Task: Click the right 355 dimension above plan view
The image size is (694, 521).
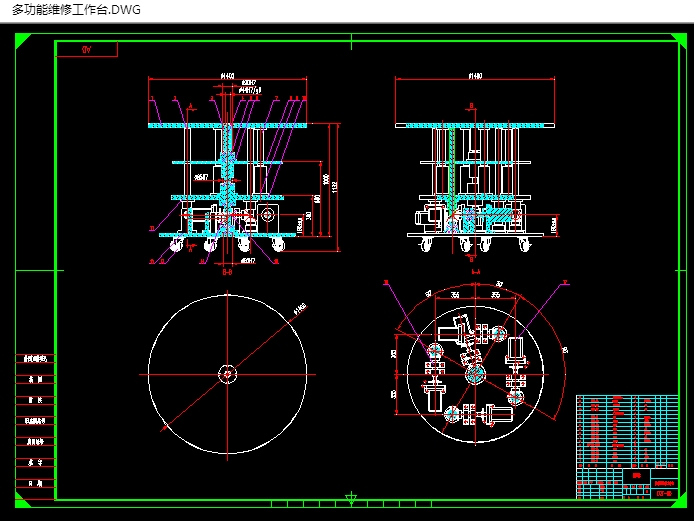Action: pyautogui.click(x=495, y=295)
